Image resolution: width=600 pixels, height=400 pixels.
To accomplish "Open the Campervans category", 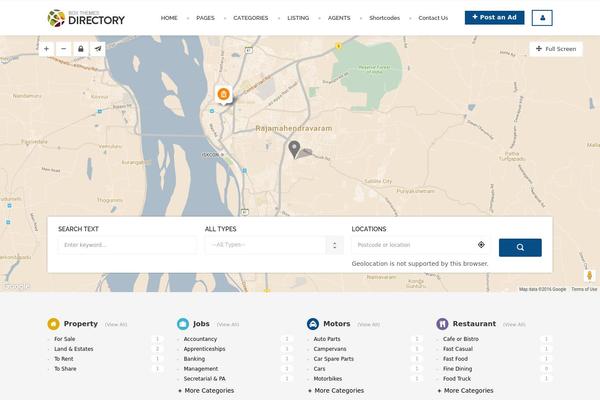I will pos(330,349).
